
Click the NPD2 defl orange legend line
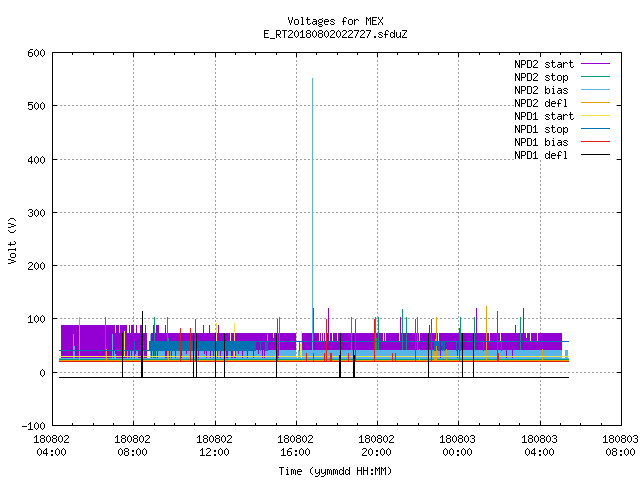pos(595,103)
